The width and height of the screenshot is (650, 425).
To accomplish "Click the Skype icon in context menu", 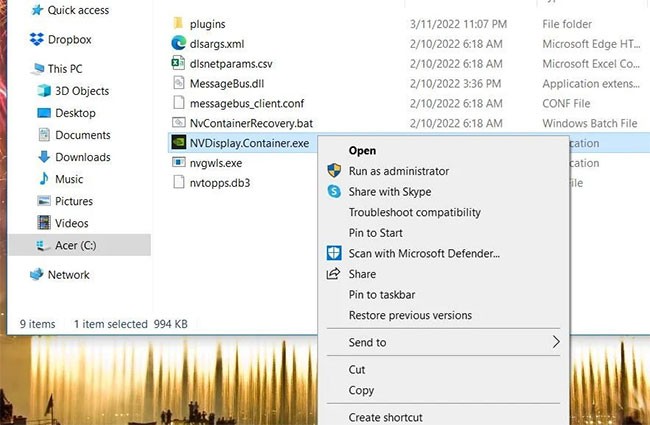I will click(x=334, y=191).
